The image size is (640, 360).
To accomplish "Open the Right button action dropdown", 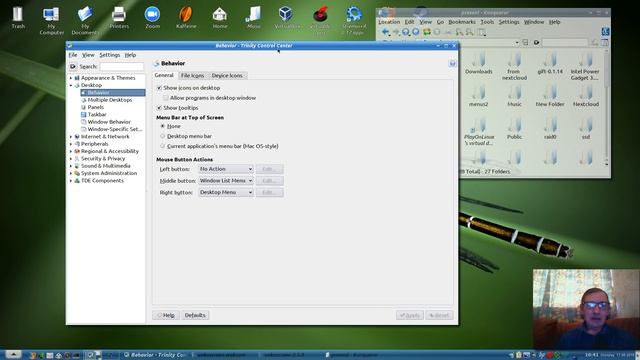I will pyautogui.click(x=226, y=192).
